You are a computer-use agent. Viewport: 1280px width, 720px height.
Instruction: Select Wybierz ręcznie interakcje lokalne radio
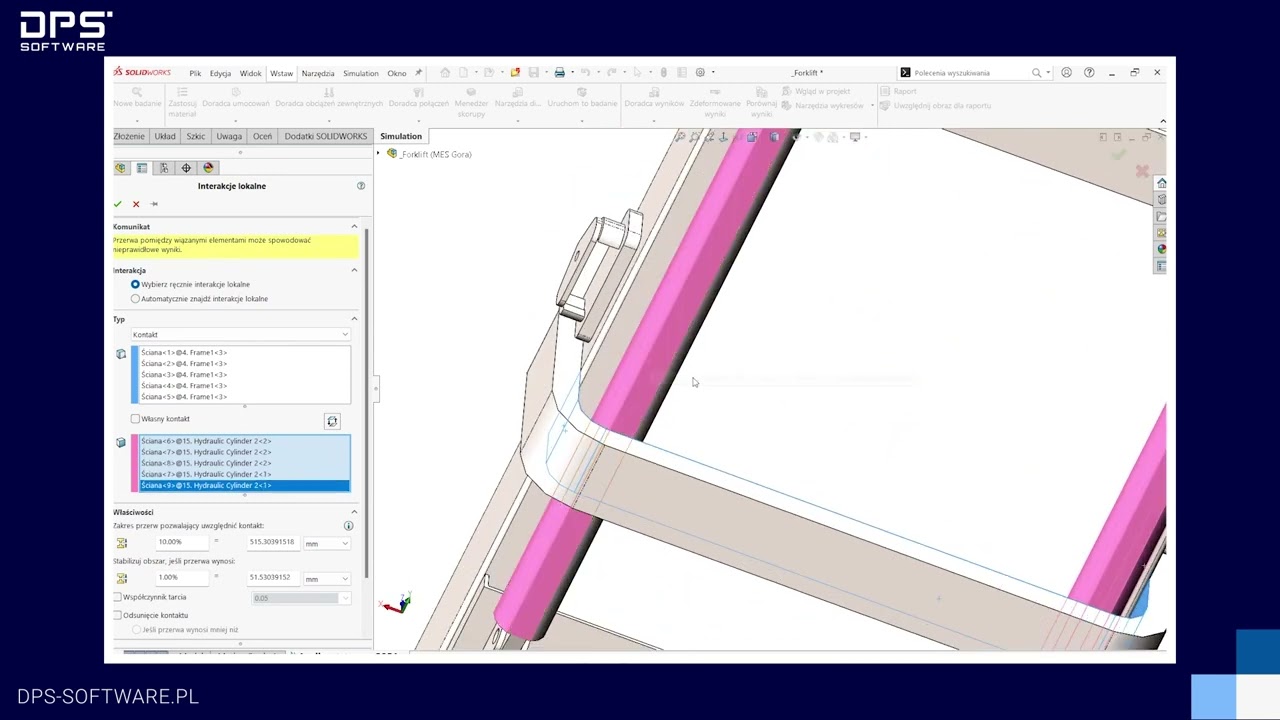pyautogui.click(x=135, y=285)
